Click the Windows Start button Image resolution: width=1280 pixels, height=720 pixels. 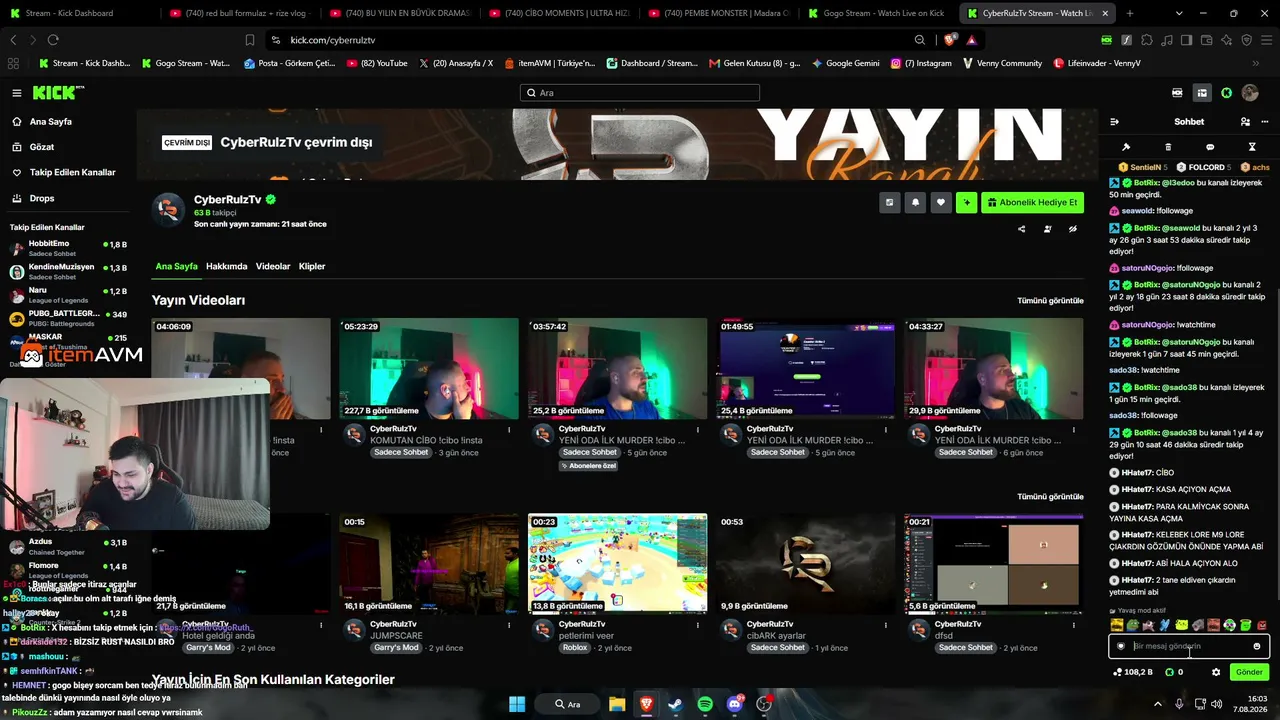click(x=517, y=704)
